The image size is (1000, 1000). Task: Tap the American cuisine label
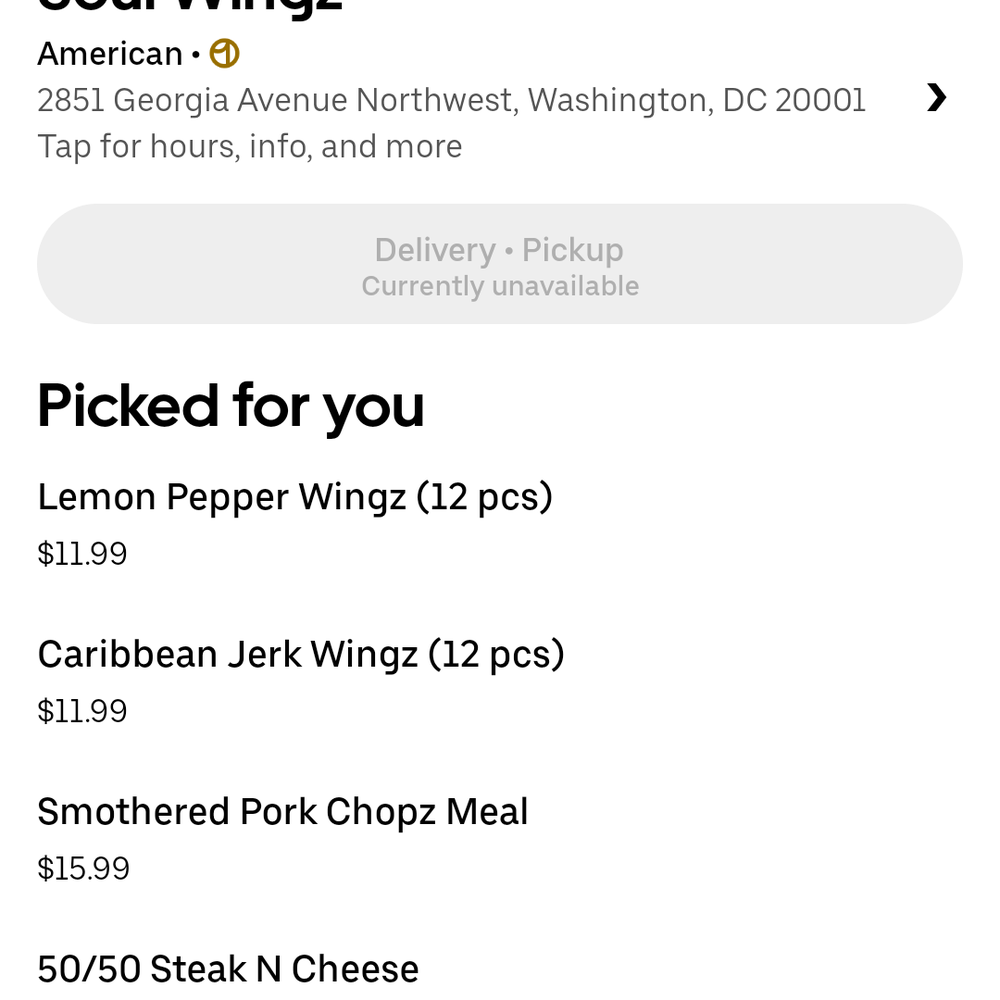(110, 54)
